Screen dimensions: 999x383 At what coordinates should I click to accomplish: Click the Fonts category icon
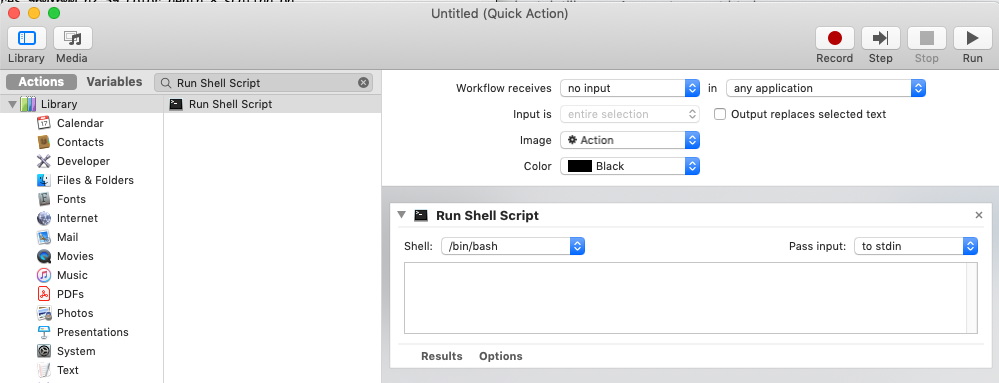[44, 199]
